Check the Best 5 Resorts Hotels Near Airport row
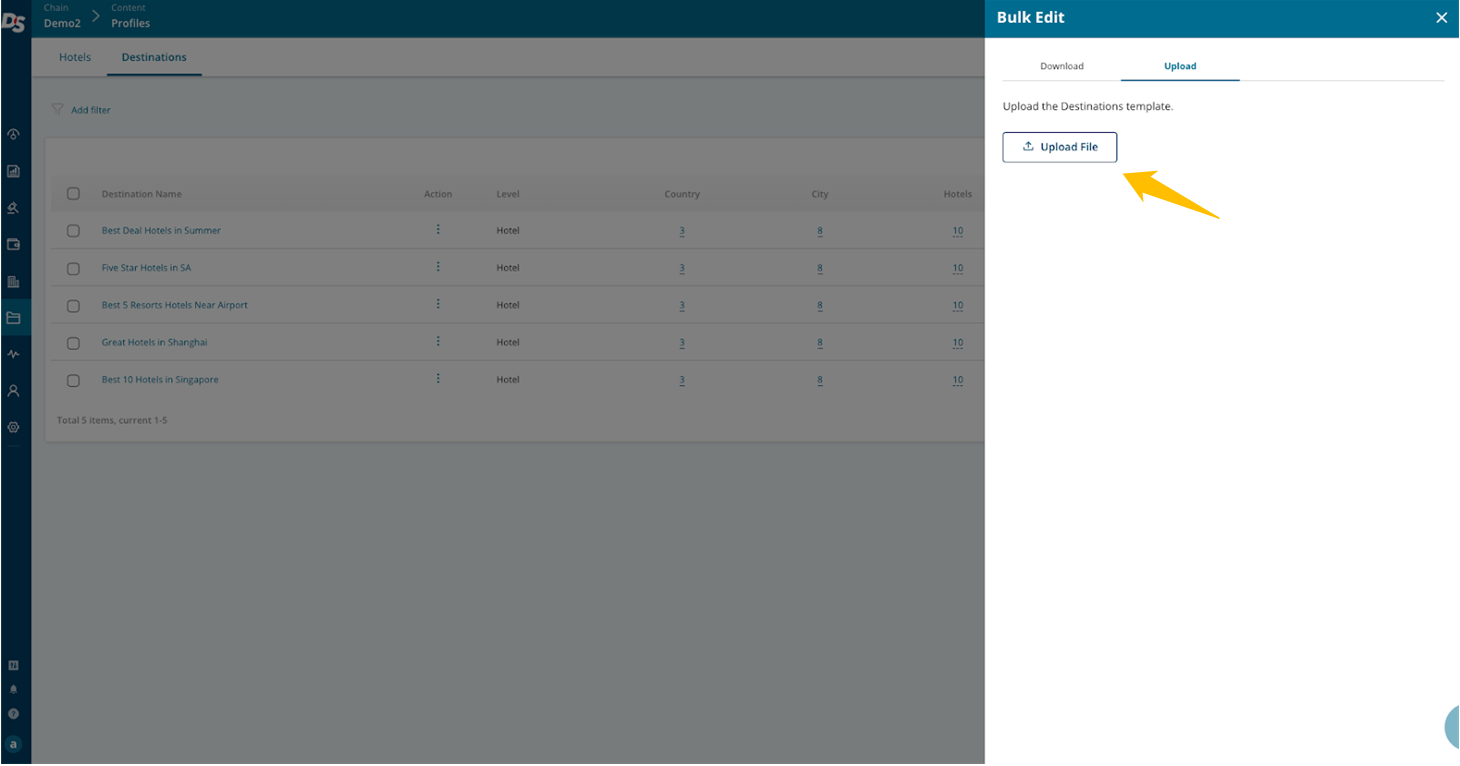The height and width of the screenshot is (766, 1460). [73, 306]
